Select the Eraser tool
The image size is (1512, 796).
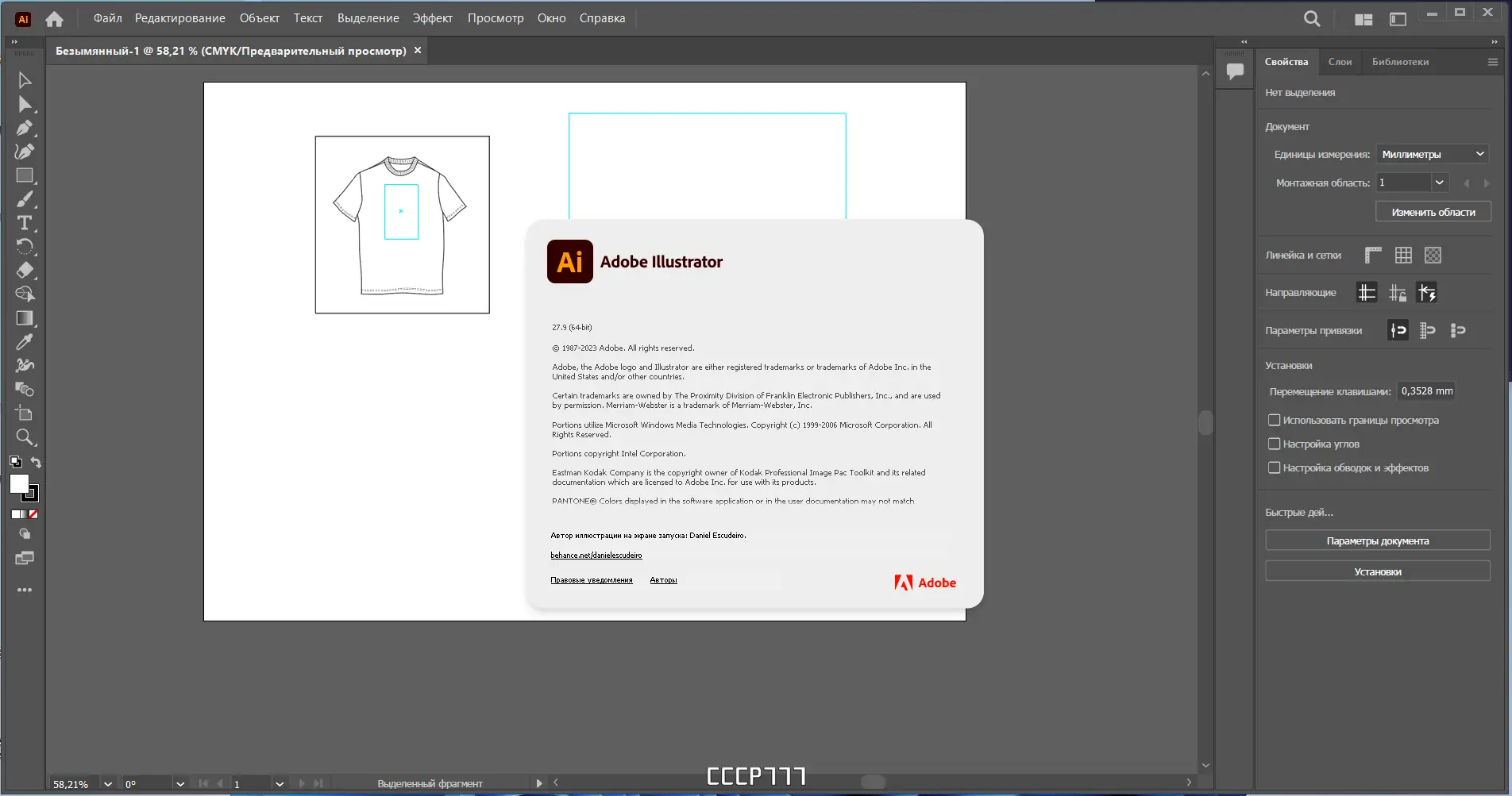[25, 271]
